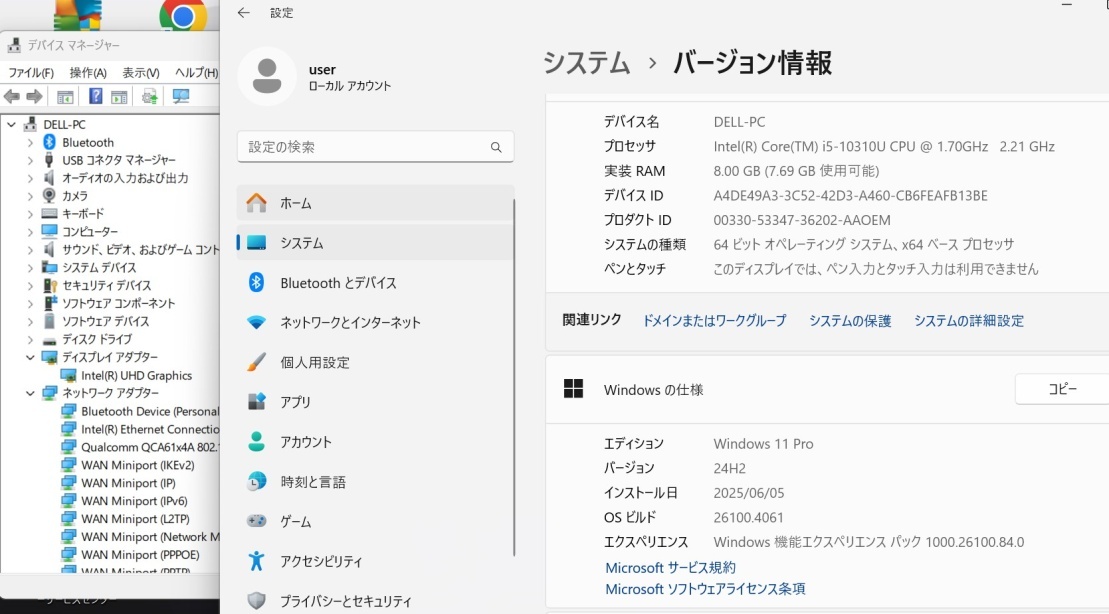1109x614 pixels.
Task: Open 操作(A) menu in Device Manager
Action: [88, 73]
